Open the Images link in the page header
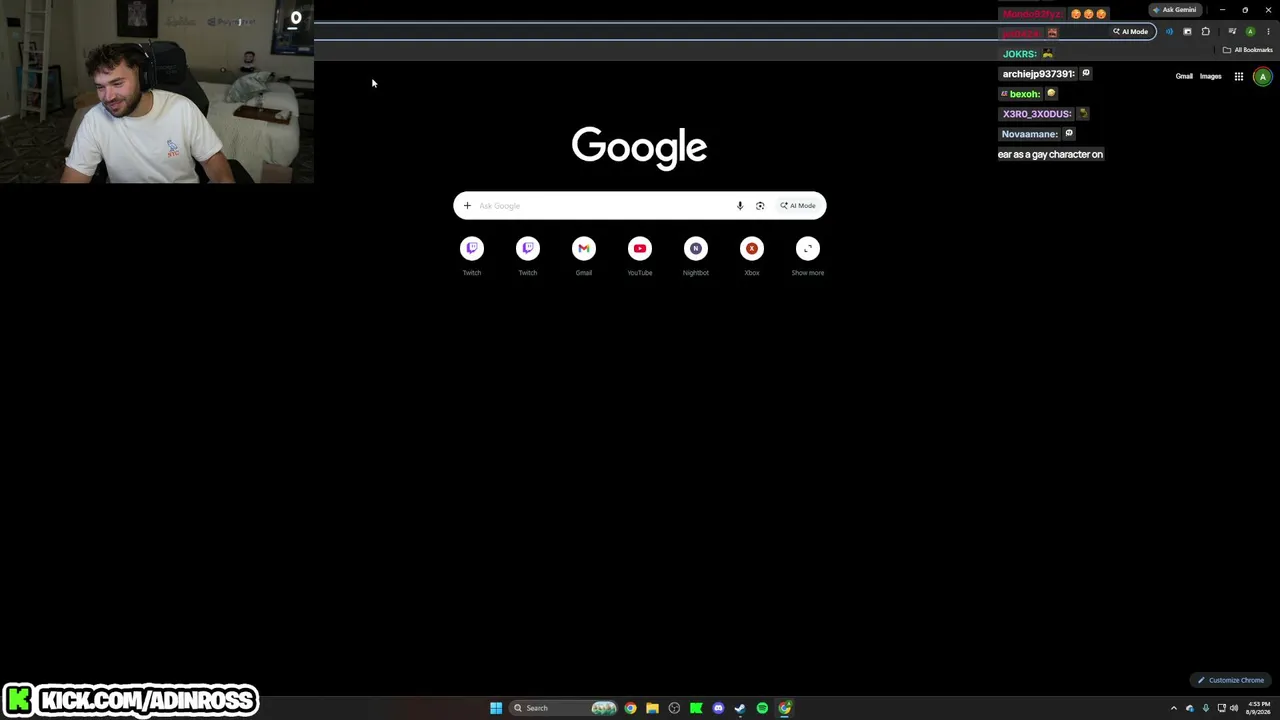 coord(1211,76)
